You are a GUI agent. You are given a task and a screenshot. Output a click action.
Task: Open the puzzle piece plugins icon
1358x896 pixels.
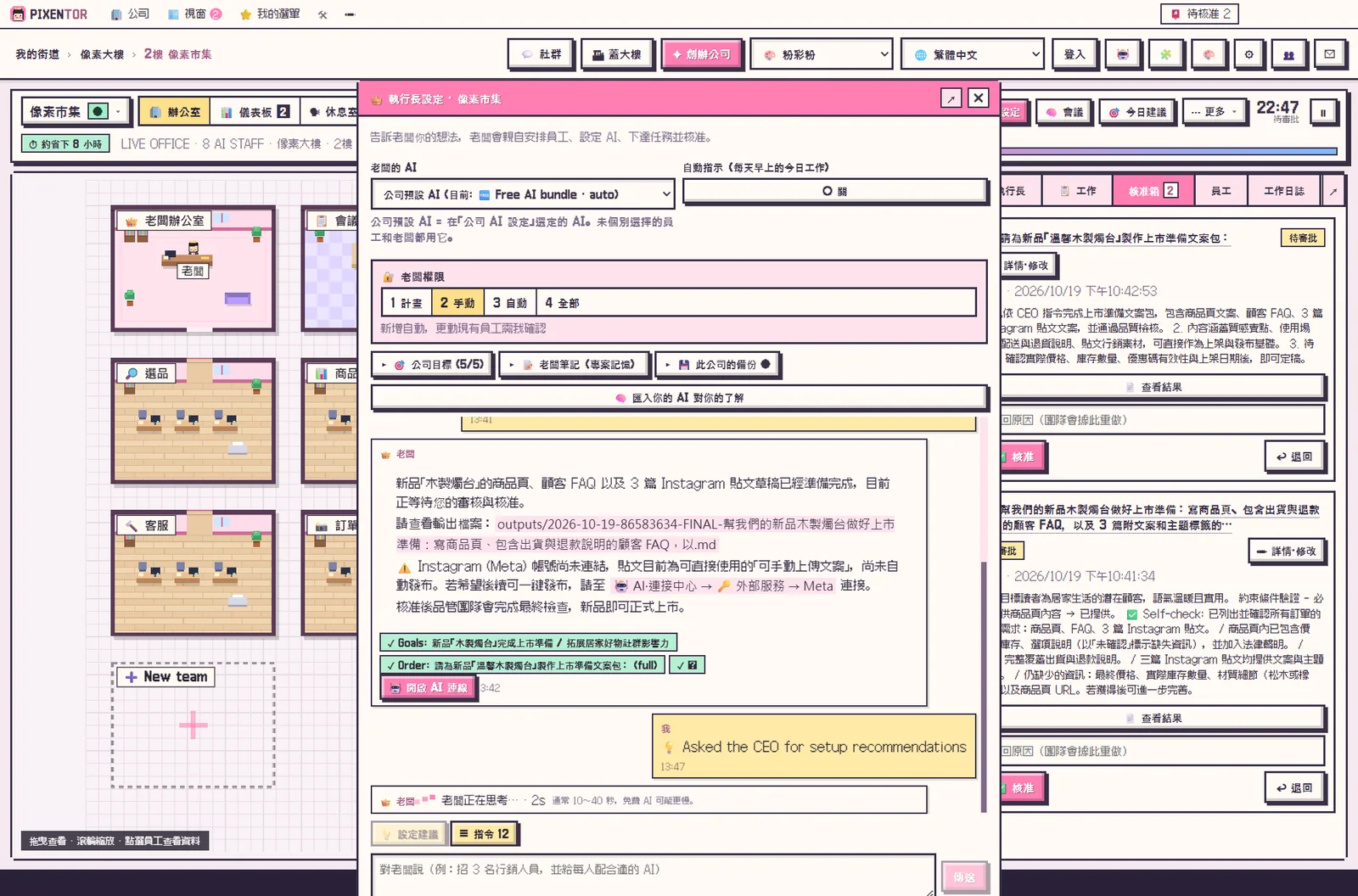tap(1165, 54)
